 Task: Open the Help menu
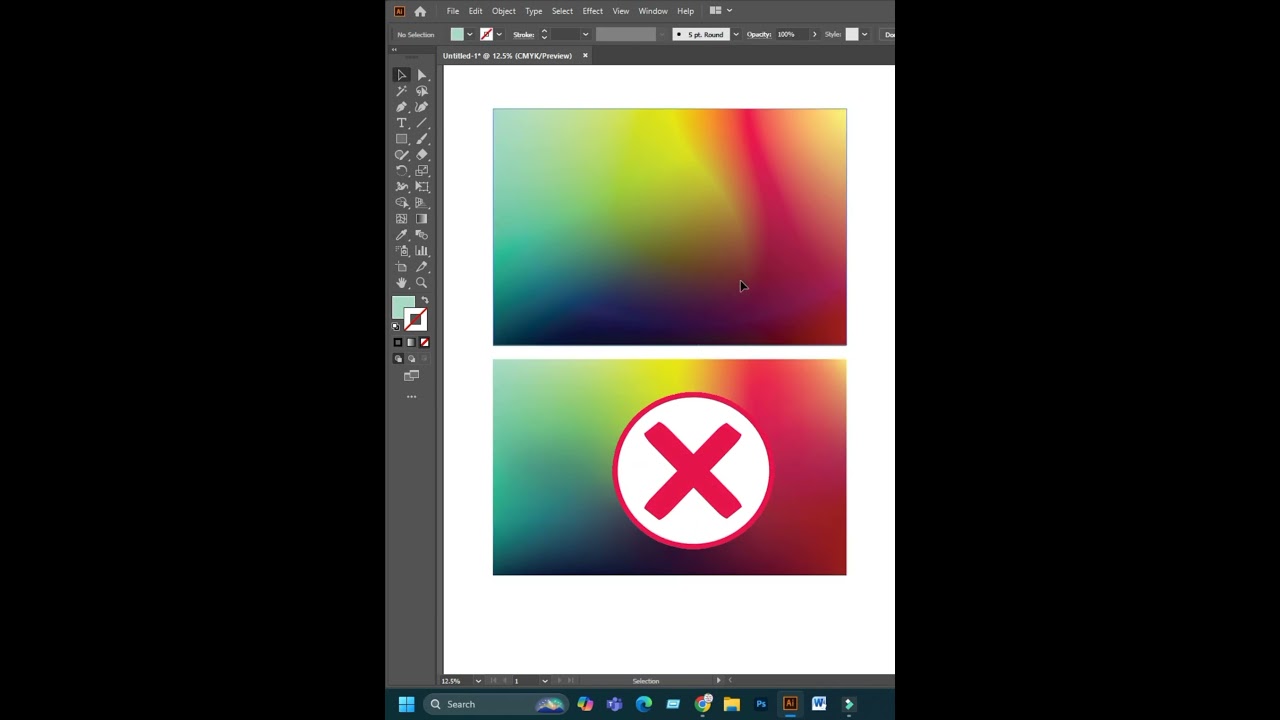click(685, 11)
